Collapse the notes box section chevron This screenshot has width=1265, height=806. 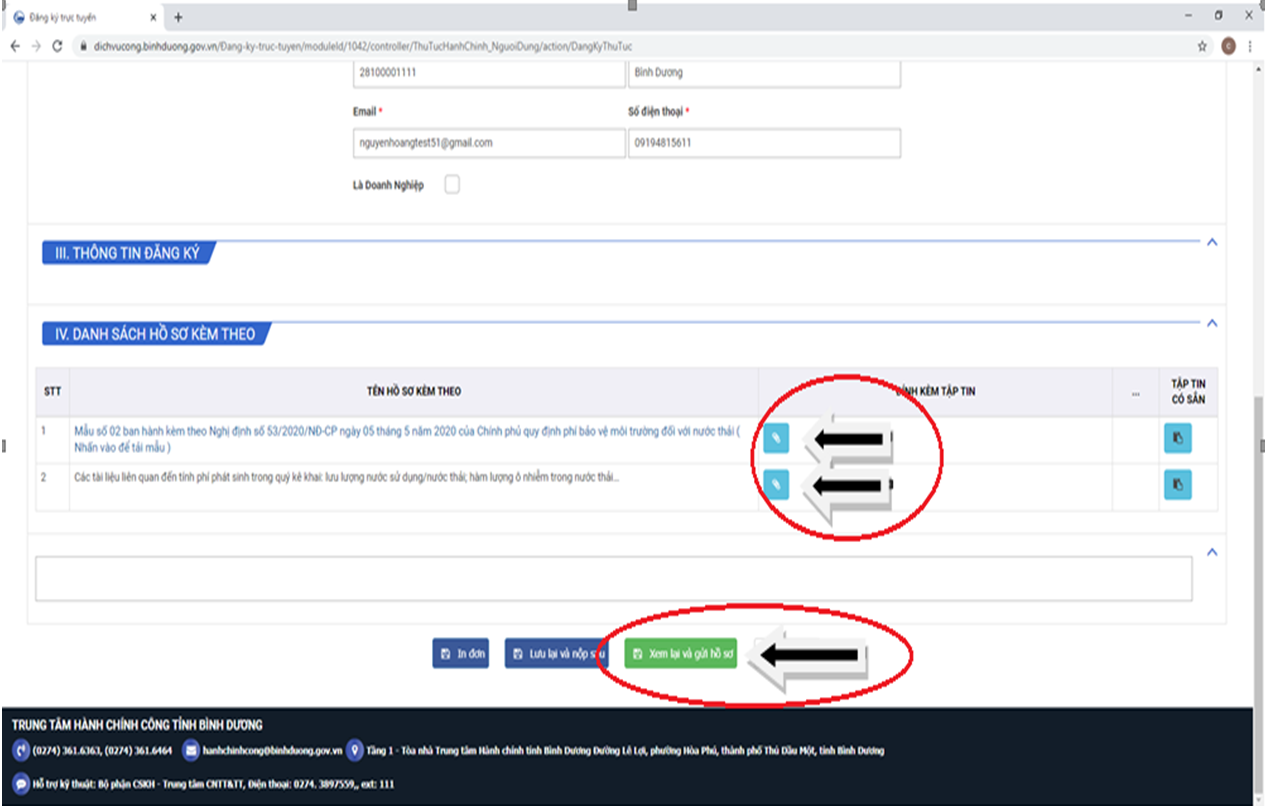[x=1212, y=552]
